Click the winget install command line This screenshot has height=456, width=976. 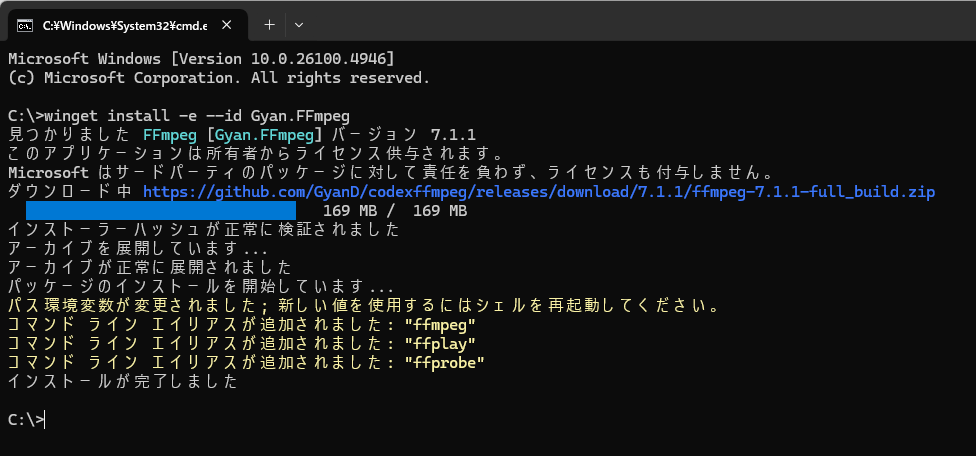(x=179, y=116)
